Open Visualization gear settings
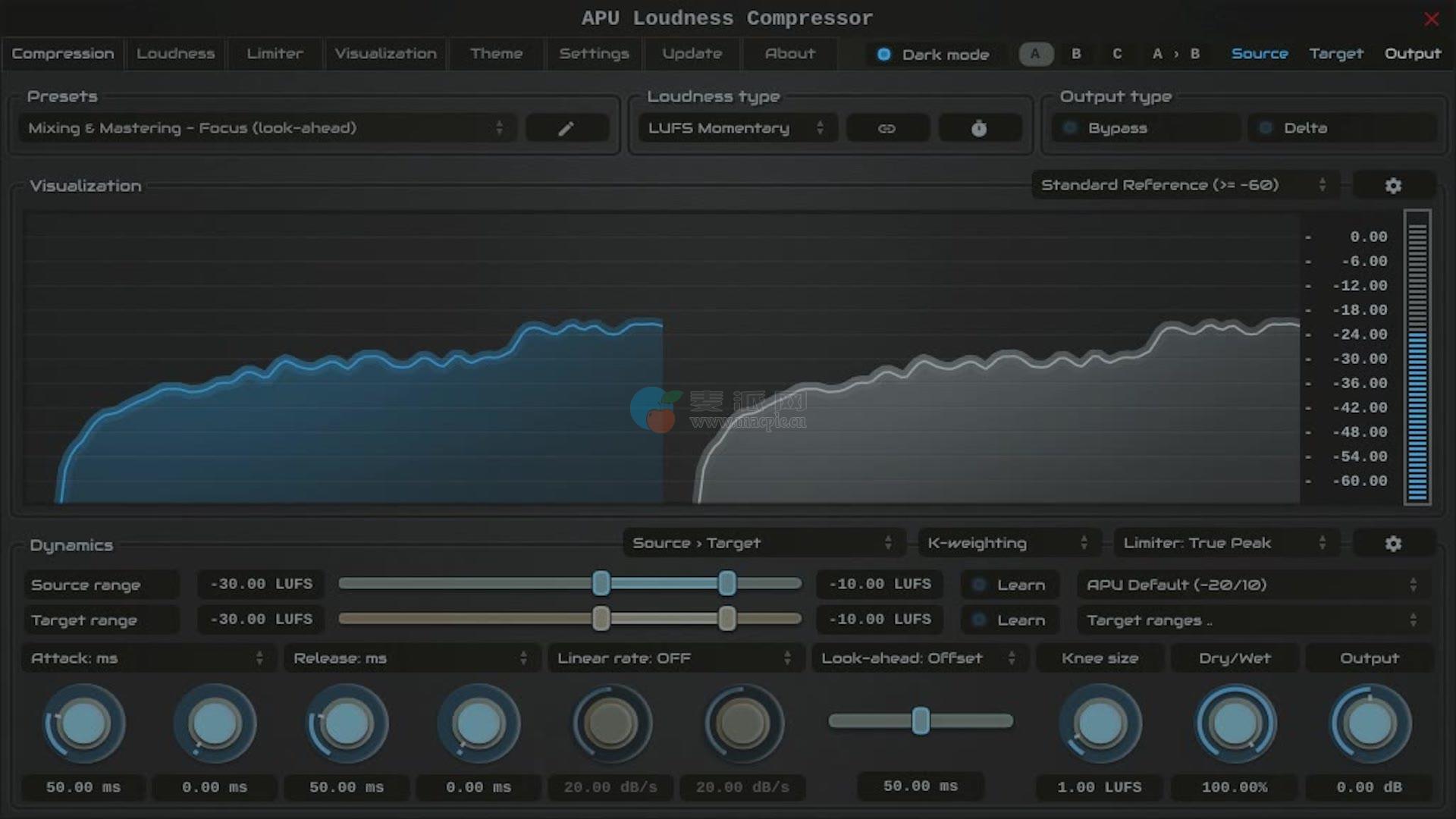Image resolution: width=1456 pixels, height=819 pixels. 1393,186
